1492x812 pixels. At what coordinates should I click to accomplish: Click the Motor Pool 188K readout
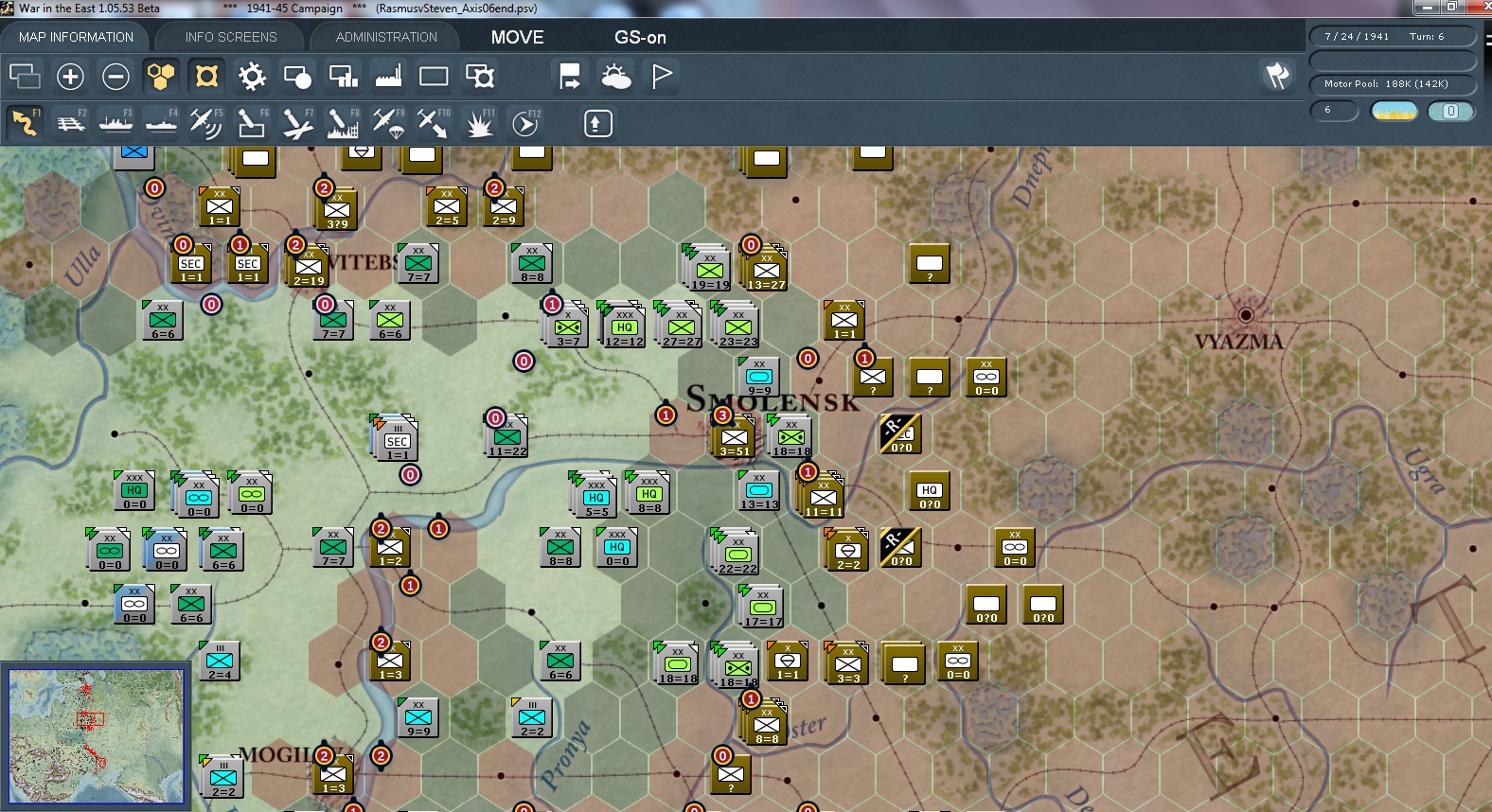click(x=1393, y=84)
